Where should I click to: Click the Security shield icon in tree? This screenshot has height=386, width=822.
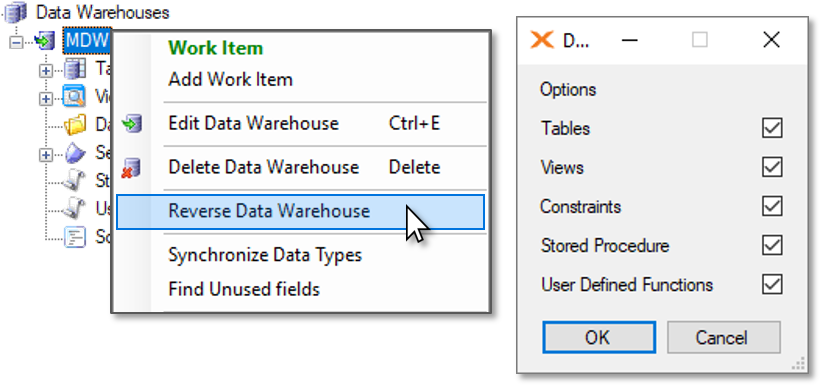click(x=75, y=153)
